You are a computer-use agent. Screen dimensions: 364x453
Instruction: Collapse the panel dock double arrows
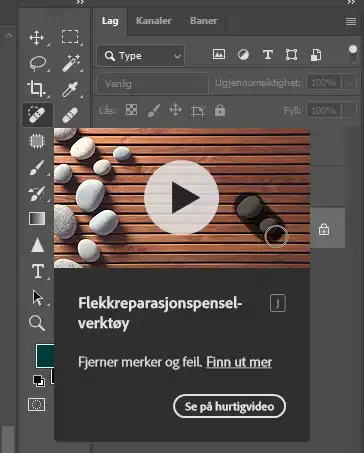click(351, 2)
